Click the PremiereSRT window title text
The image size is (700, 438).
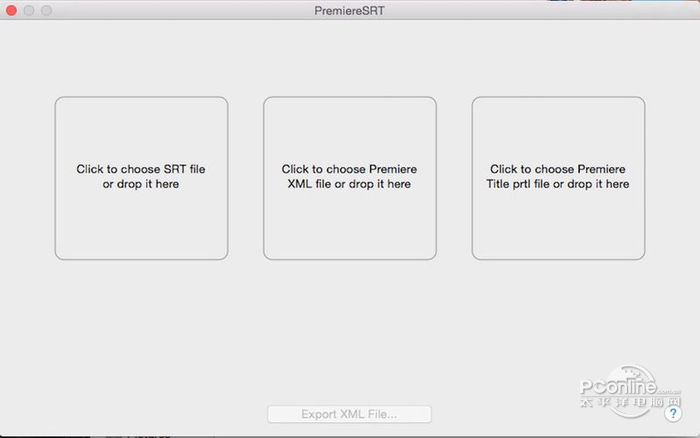[349, 10]
